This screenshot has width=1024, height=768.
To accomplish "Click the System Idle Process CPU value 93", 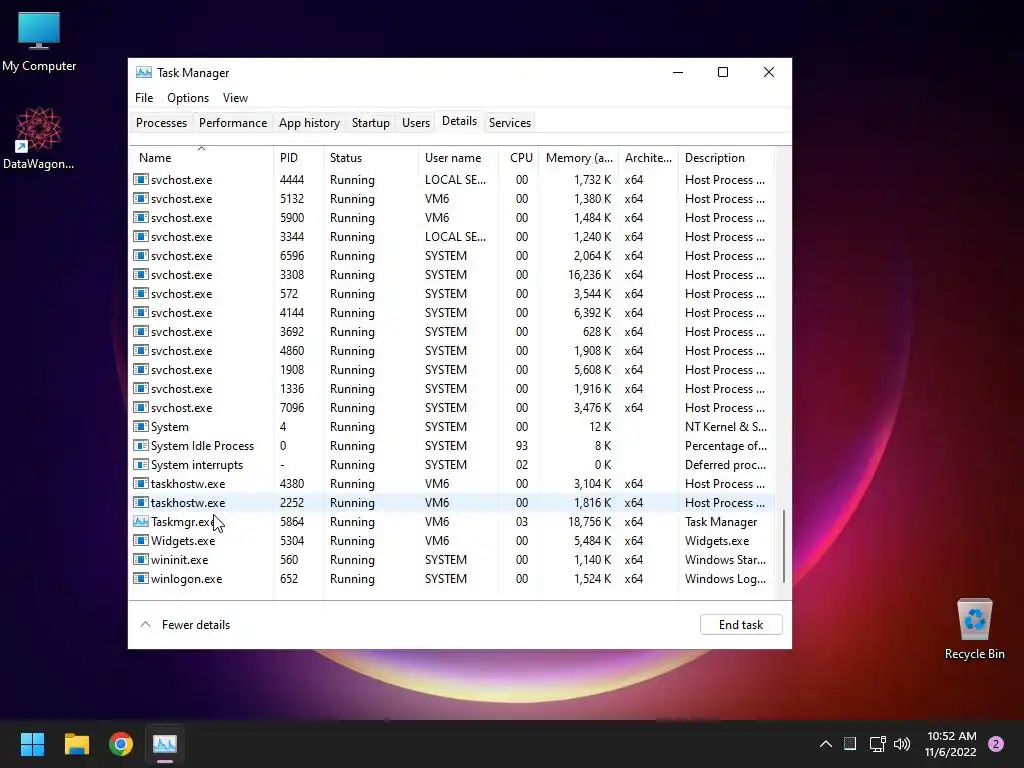I will (522, 445).
